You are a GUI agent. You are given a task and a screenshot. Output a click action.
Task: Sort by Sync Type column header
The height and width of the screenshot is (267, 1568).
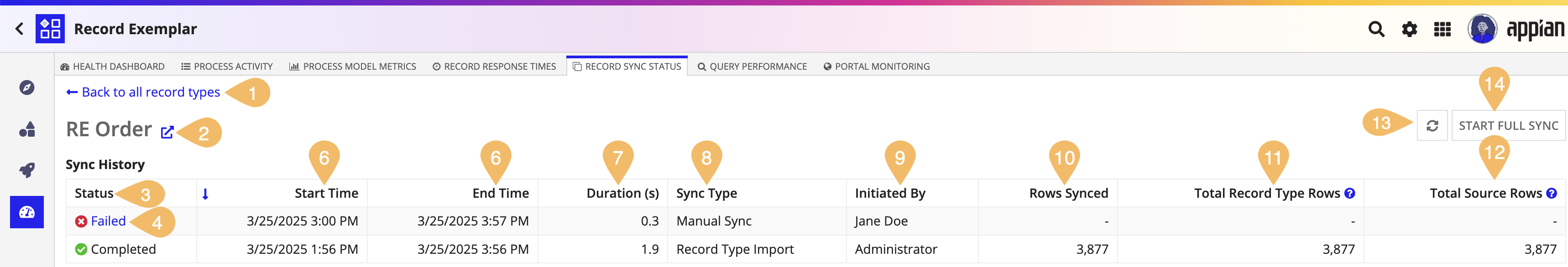(x=706, y=193)
